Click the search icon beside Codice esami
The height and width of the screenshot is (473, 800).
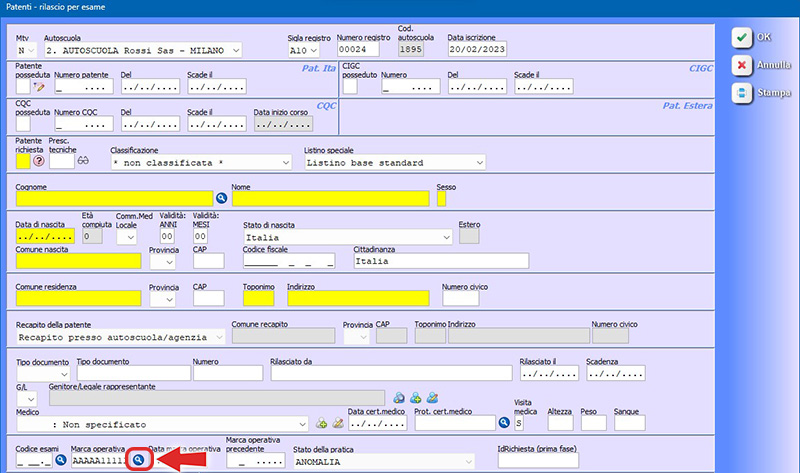[x=60, y=459]
